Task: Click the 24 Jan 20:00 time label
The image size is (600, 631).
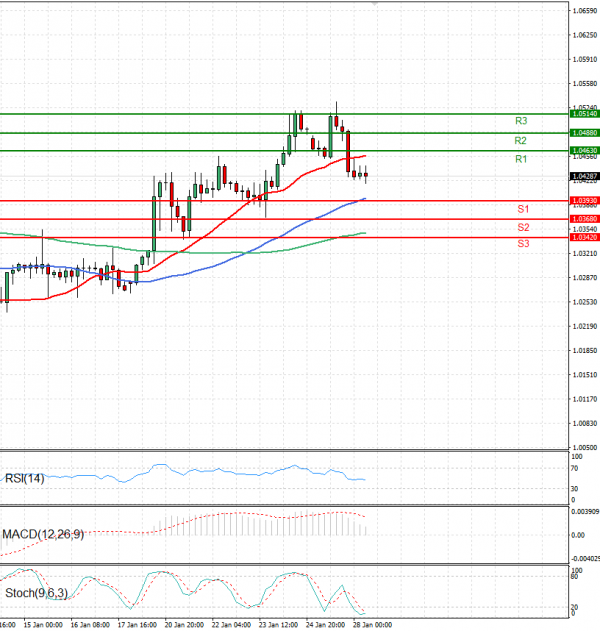Action: tap(325, 625)
